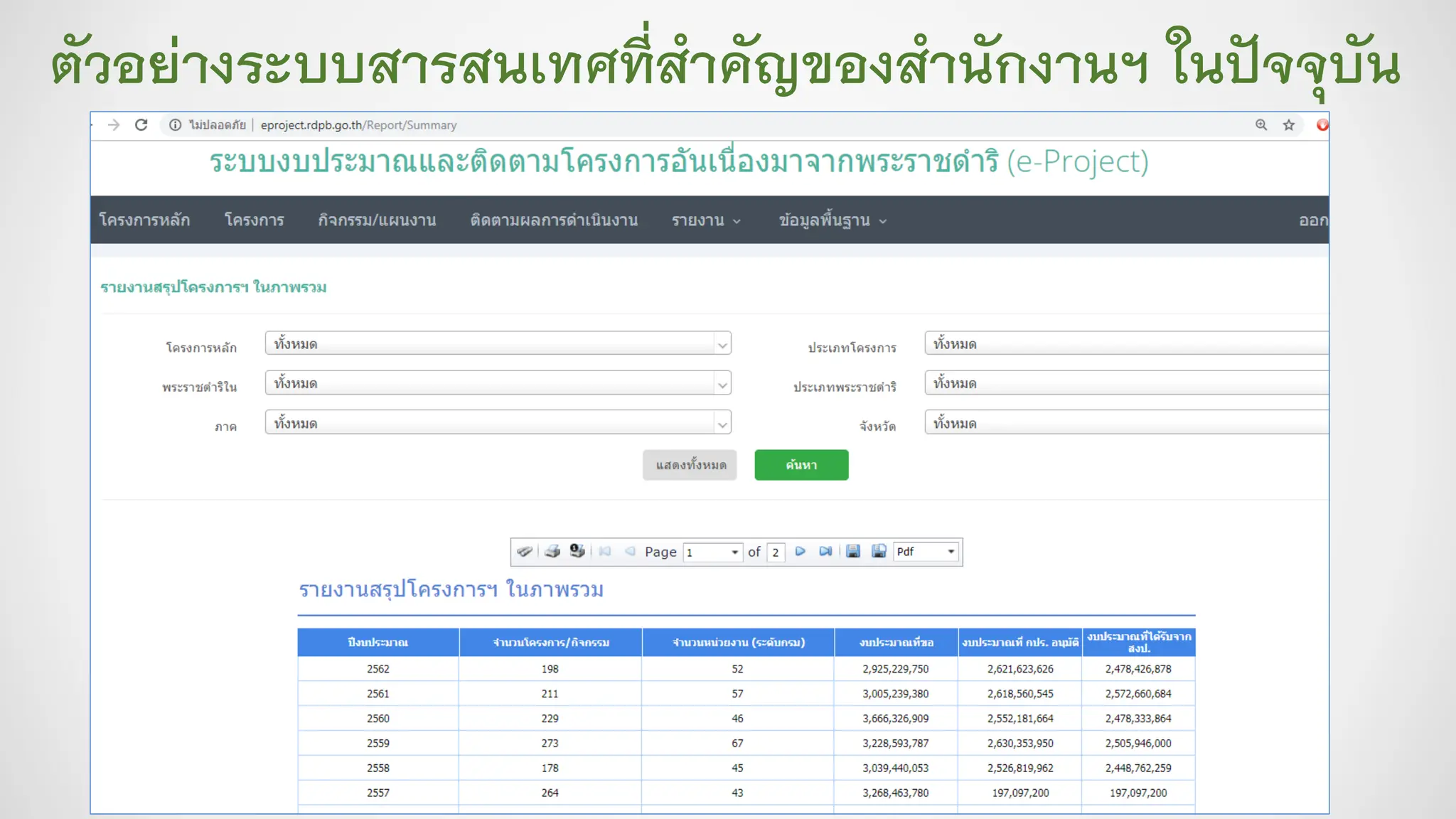Reload the page with the refresh icon

(141, 125)
